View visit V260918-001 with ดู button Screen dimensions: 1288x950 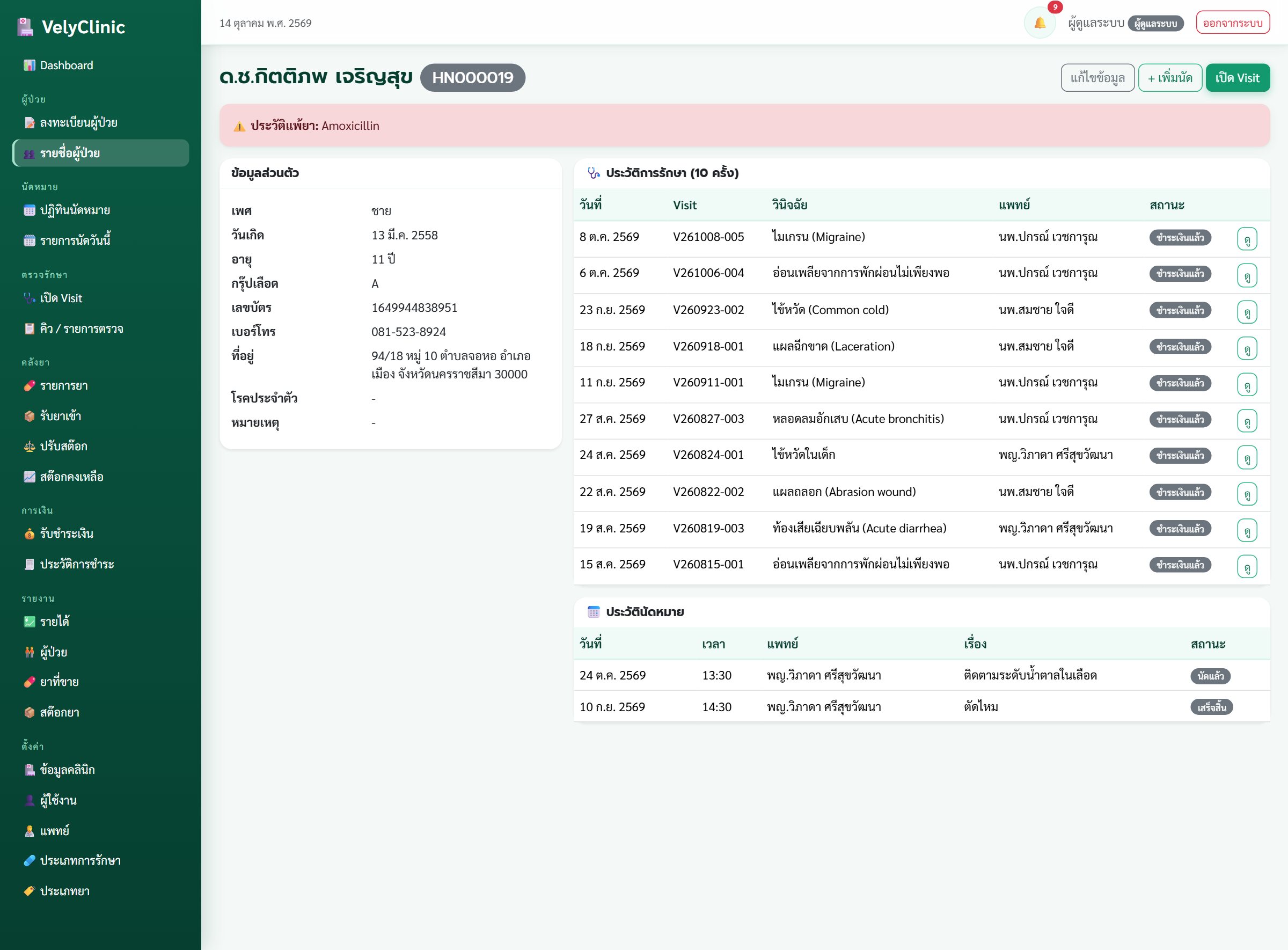1247,348
